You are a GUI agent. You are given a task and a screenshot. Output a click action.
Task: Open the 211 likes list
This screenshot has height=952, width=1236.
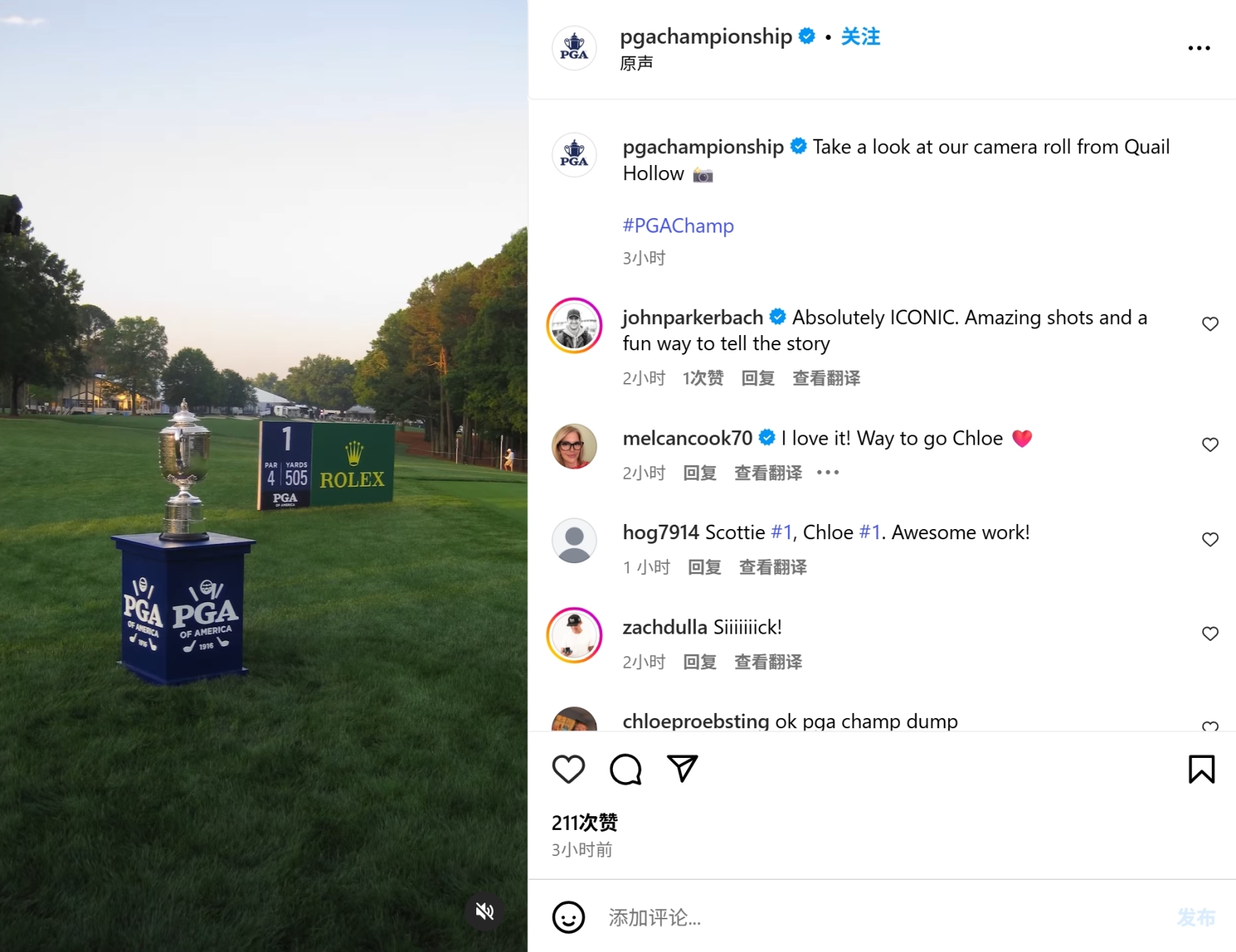click(585, 823)
